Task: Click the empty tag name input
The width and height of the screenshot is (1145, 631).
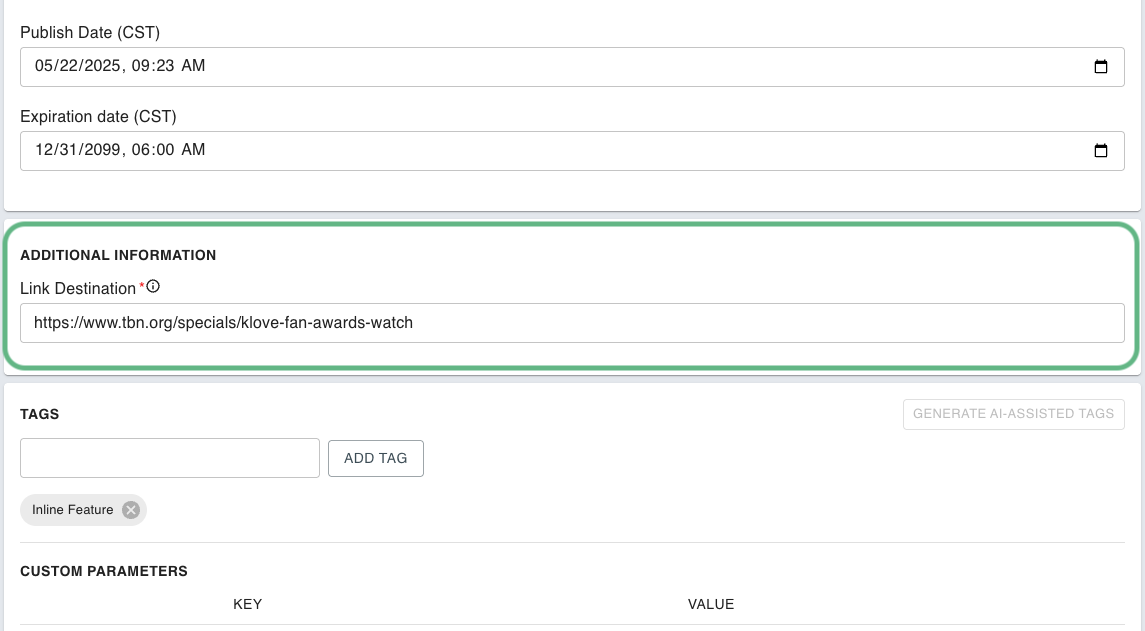Action: click(170, 458)
